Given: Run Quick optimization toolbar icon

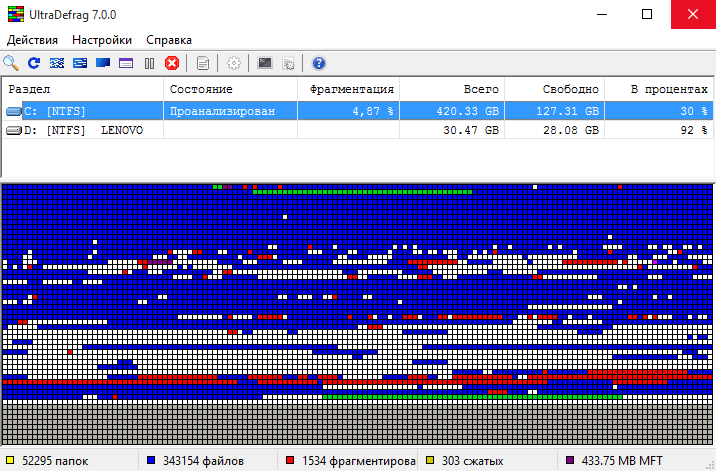Looking at the screenshot, I should coord(80,63).
